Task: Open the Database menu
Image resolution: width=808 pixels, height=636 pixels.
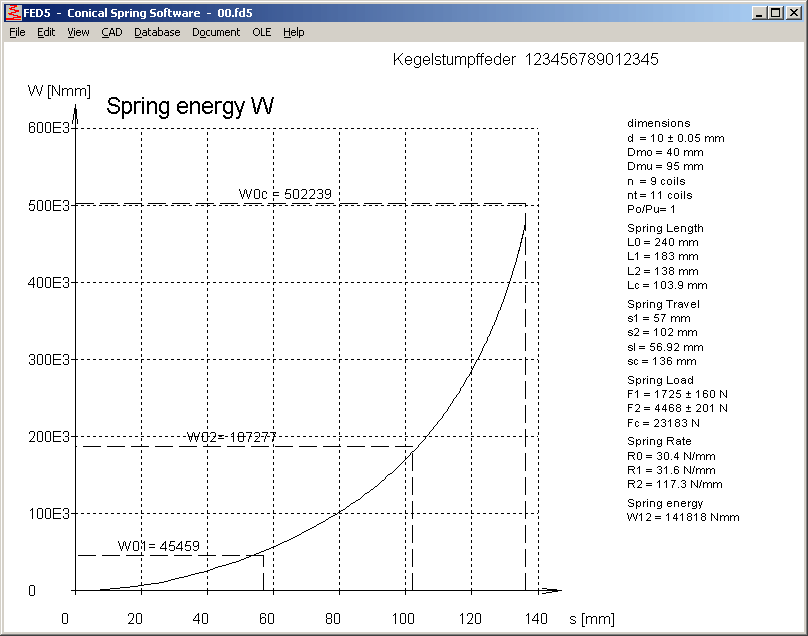Action: [157, 32]
